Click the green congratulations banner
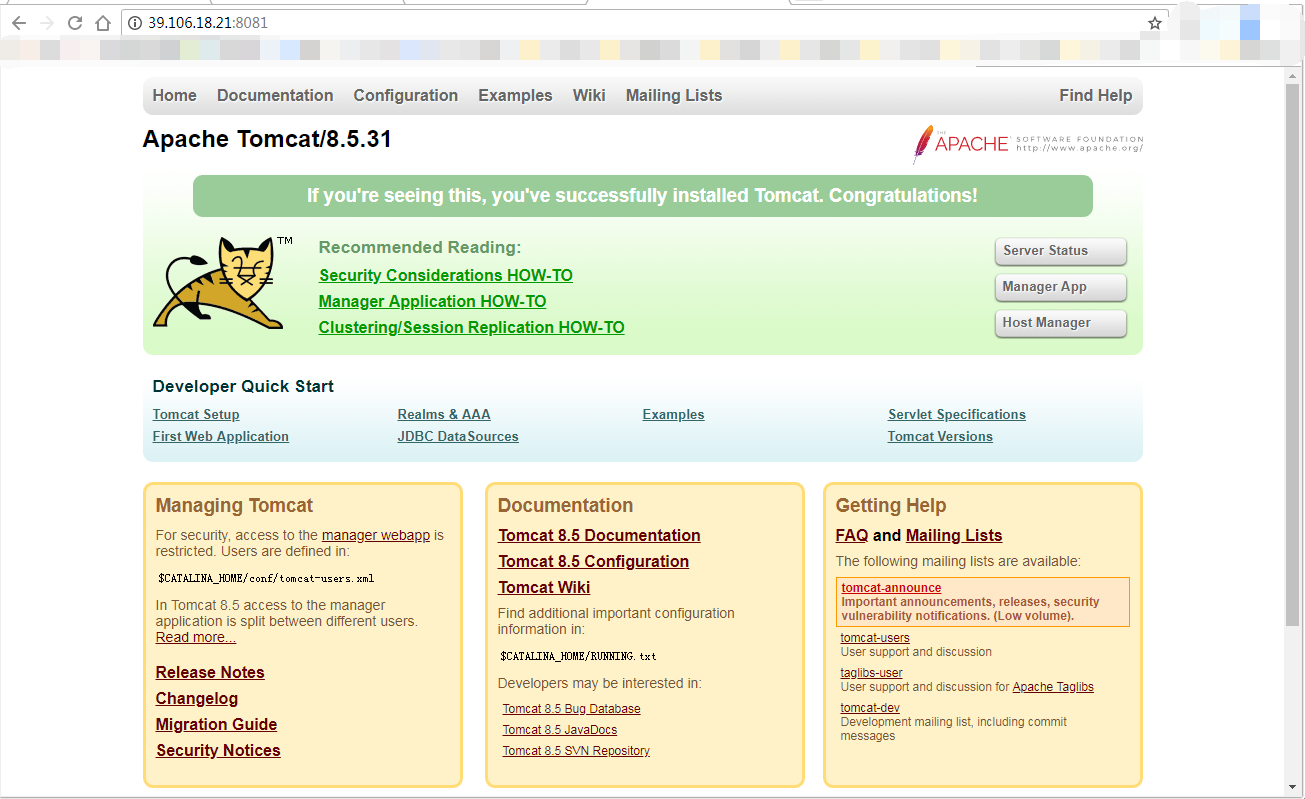1305x799 pixels. point(642,196)
